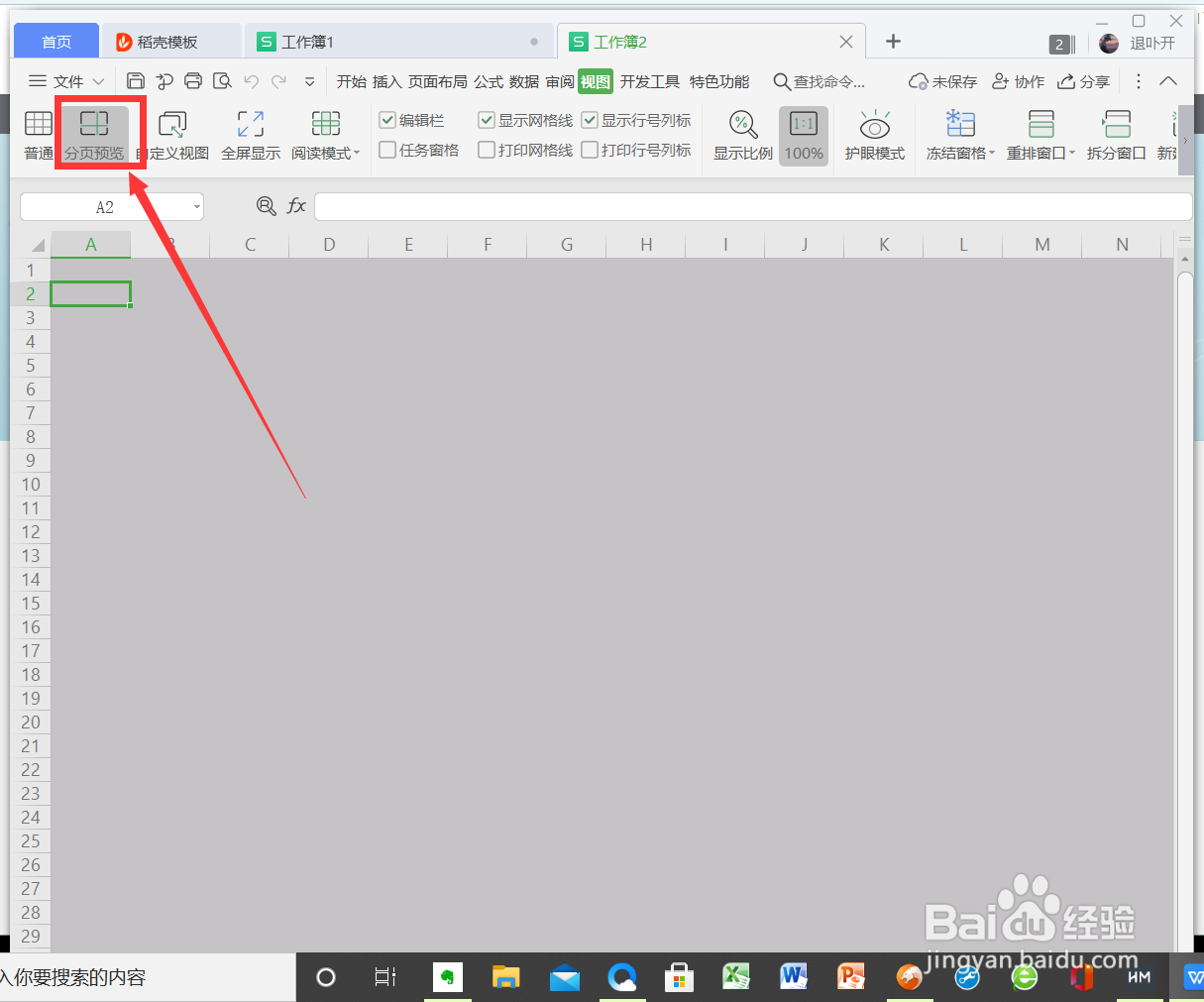Redo the last action

coord(279,81)
